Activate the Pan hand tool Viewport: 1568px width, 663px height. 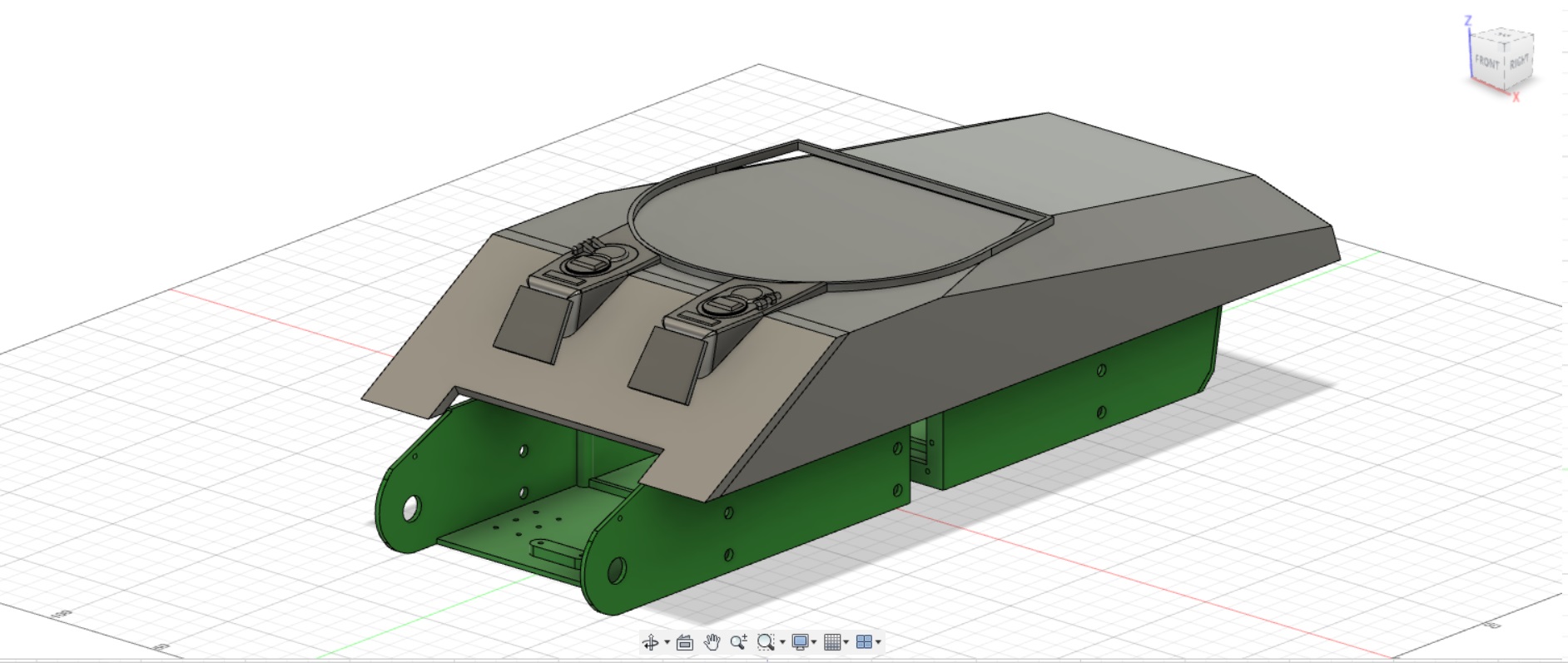[x=712, y=642]
